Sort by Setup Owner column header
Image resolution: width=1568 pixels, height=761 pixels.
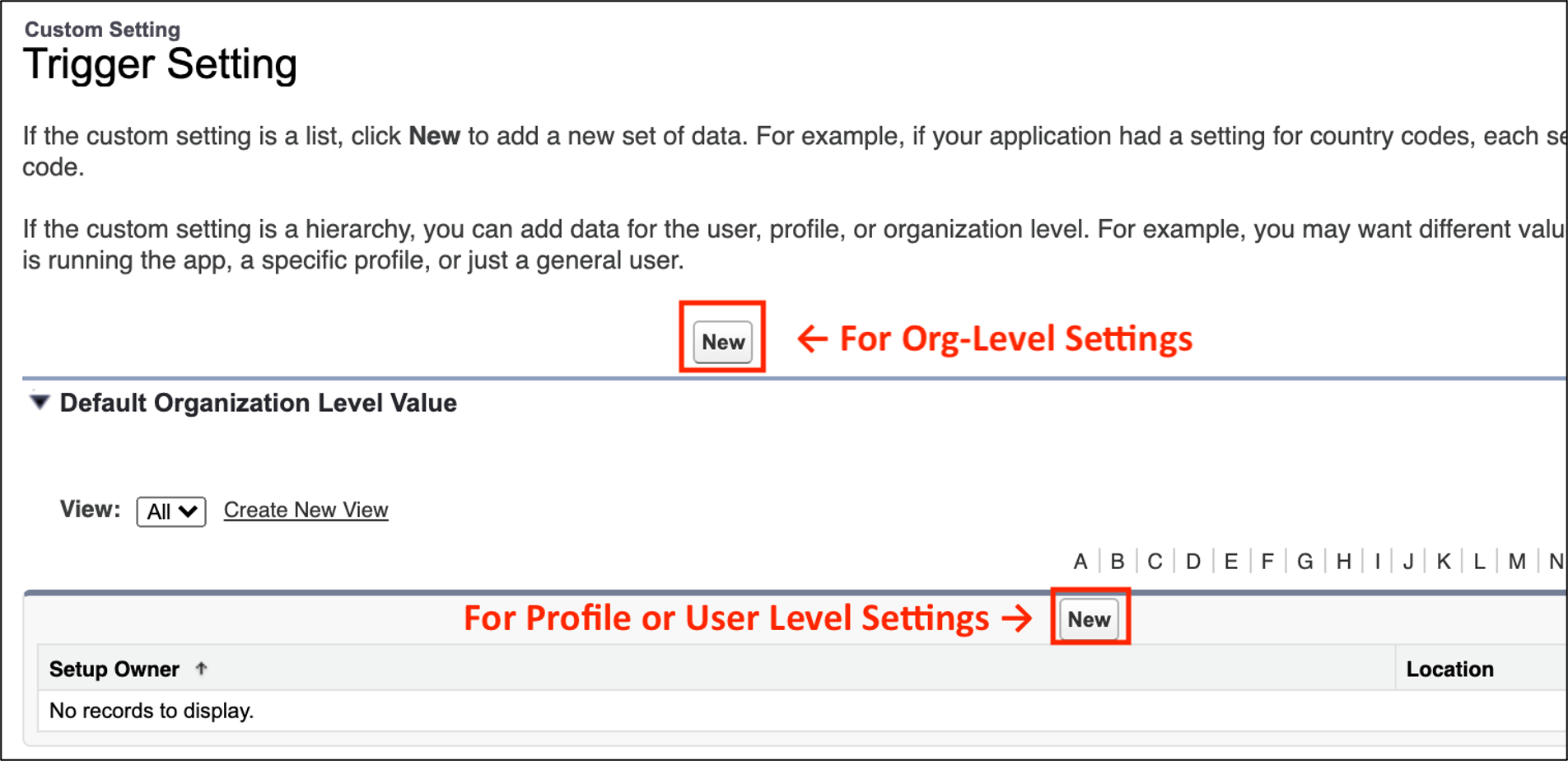coord(114,669)
